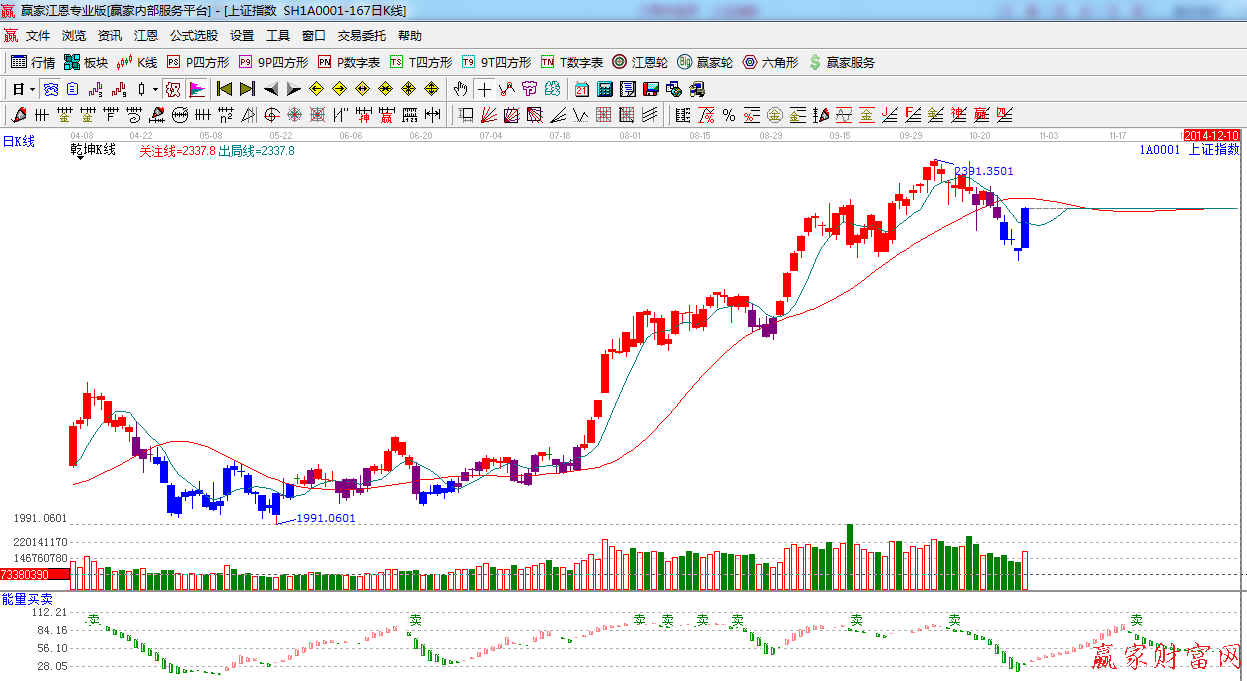Image resolution: width=1247 pixels, height=681 pixels.
Task: Open the 江恩轮 Gann wheel tool
Action: pos(640,62)
